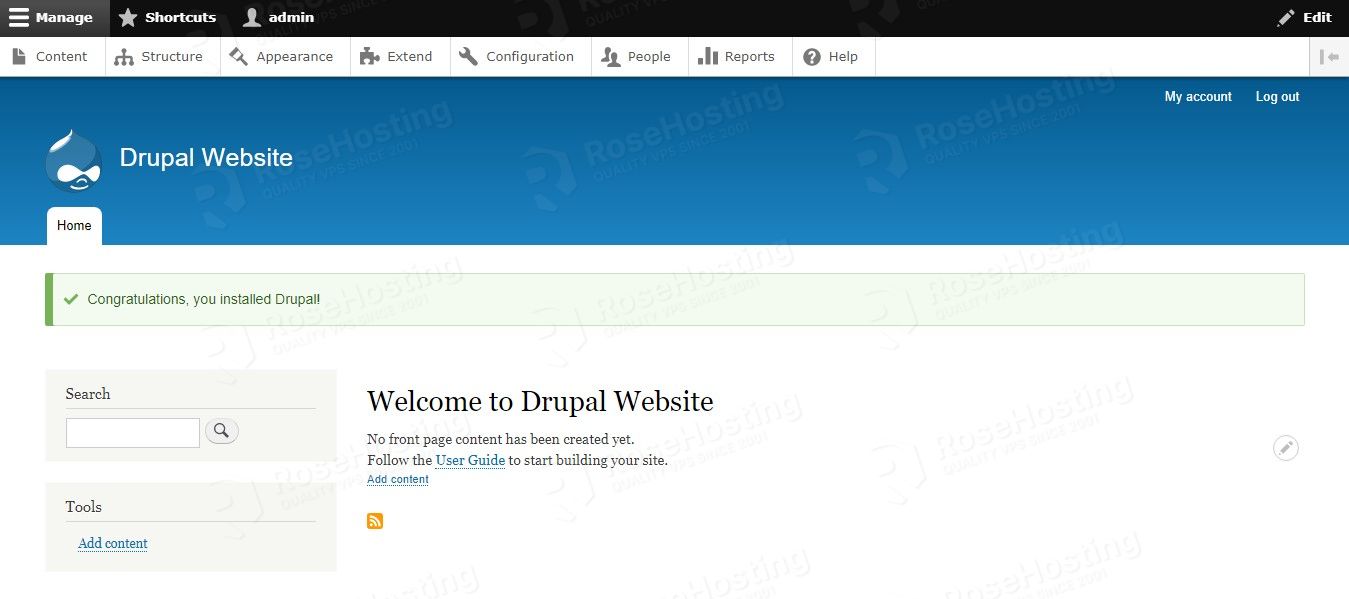Open Configuration via the wrench icon
This screenshot has height=599, width=1349.
[x=466, y=56]
